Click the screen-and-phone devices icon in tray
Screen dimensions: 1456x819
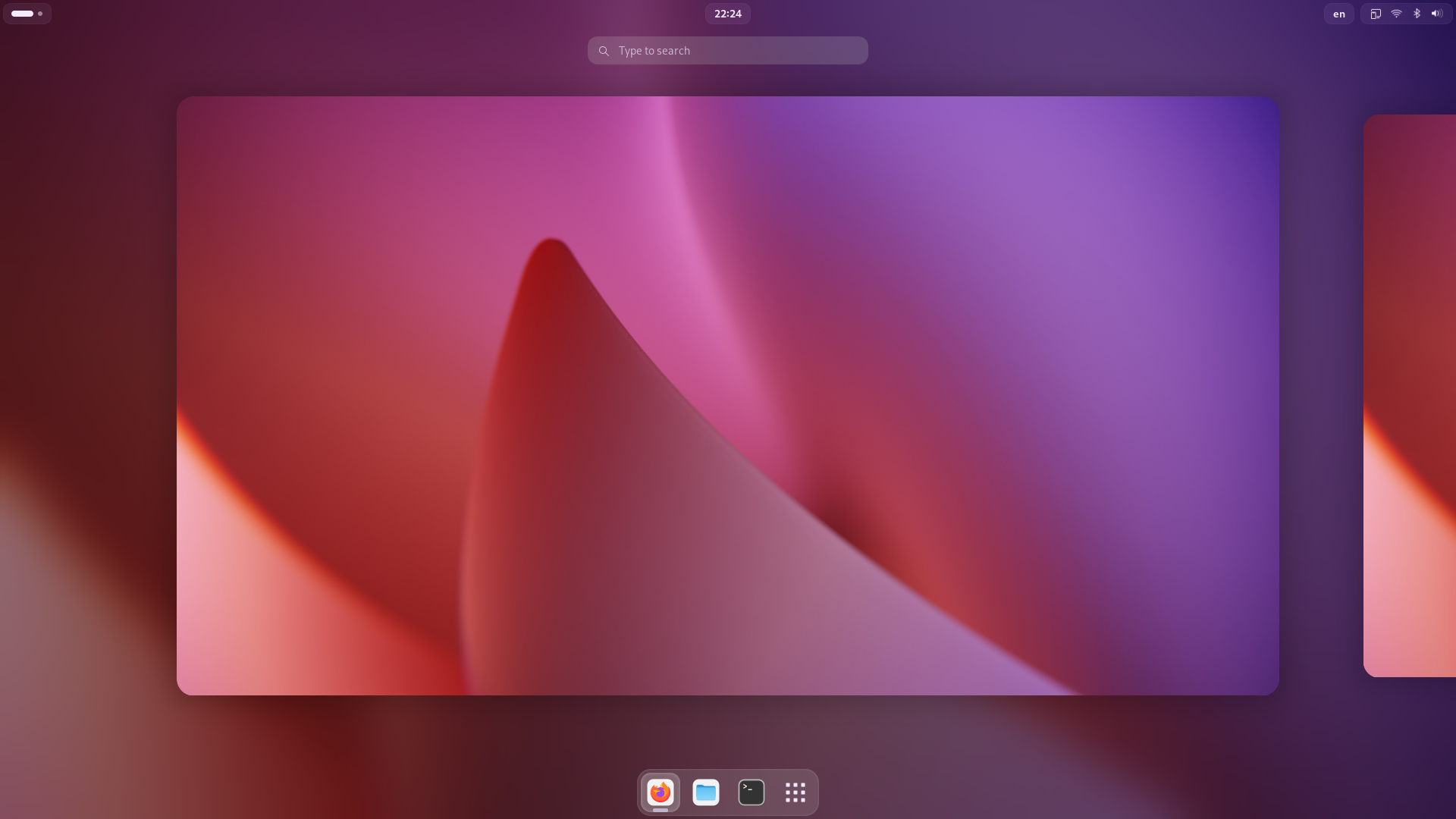point(1376,14)
